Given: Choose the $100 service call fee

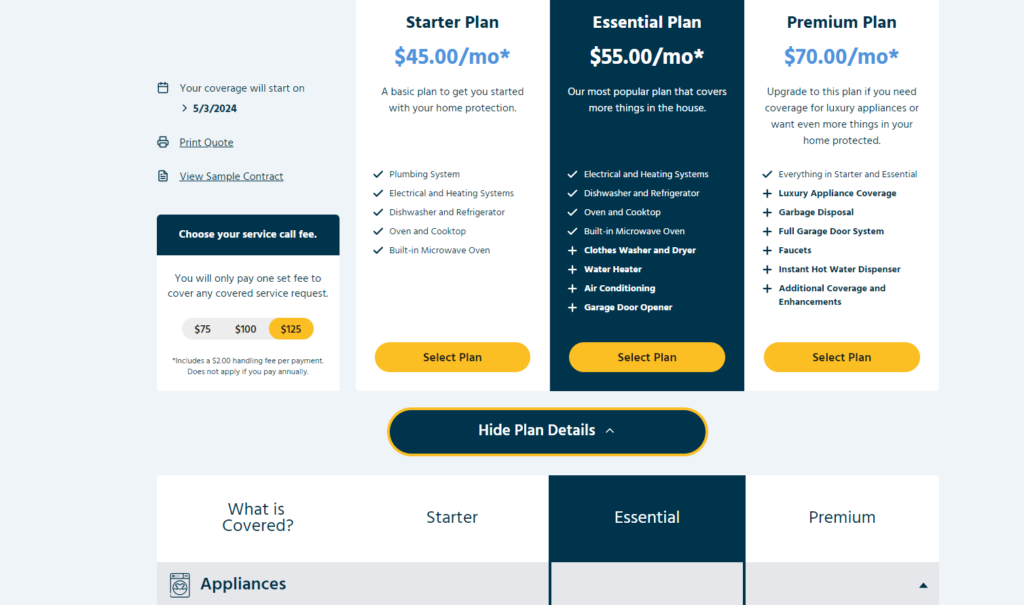Looking at the screenshot, I should [x=245, y=329].
